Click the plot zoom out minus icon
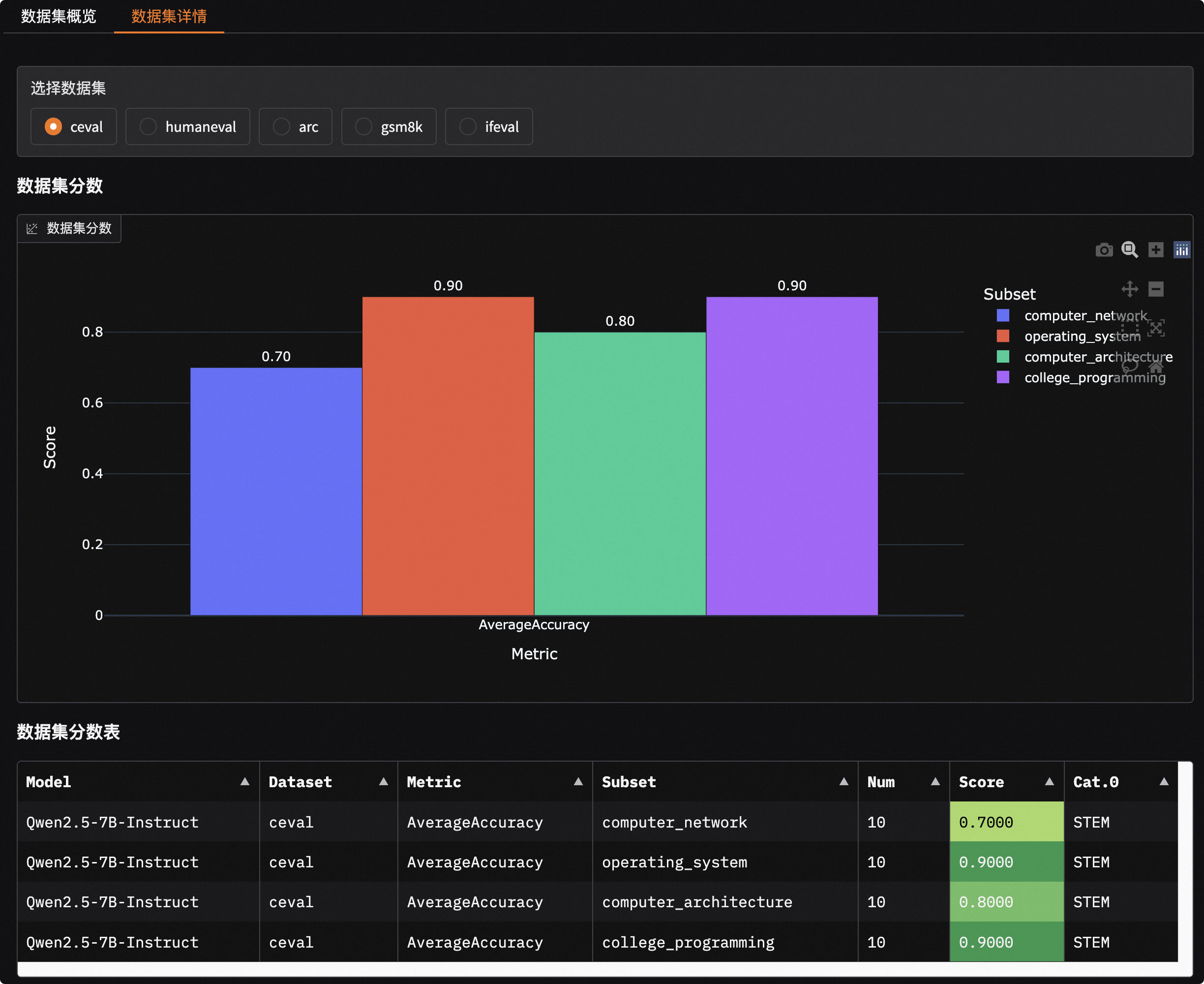Screen dimensions: 1204x984 click(1156, 289)
